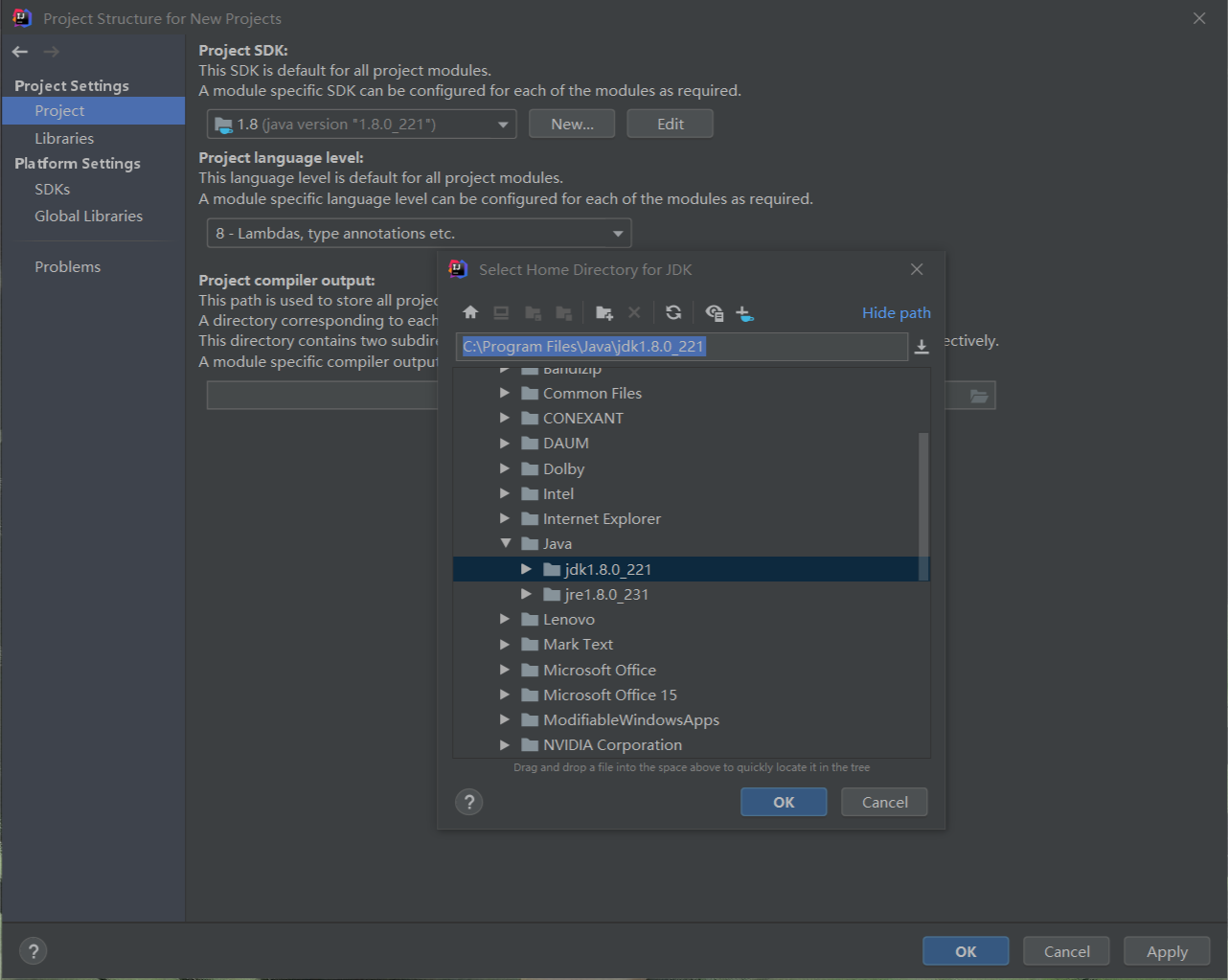Expand the jre1.8.0_231 folder
This screenshot has height=980, width=1228.
point(526,594)
